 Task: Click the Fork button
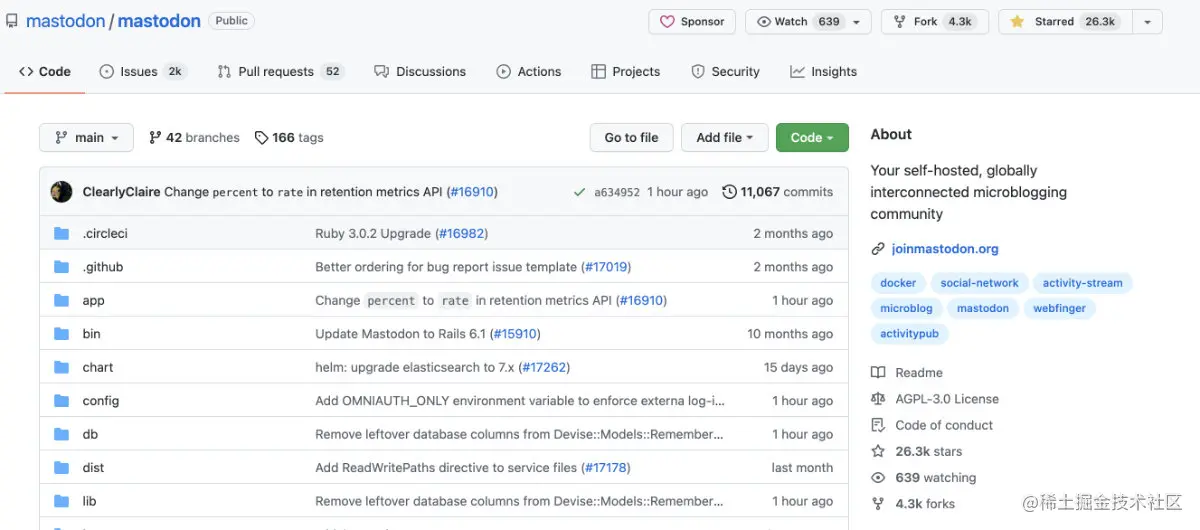click(x=935, y=22)
